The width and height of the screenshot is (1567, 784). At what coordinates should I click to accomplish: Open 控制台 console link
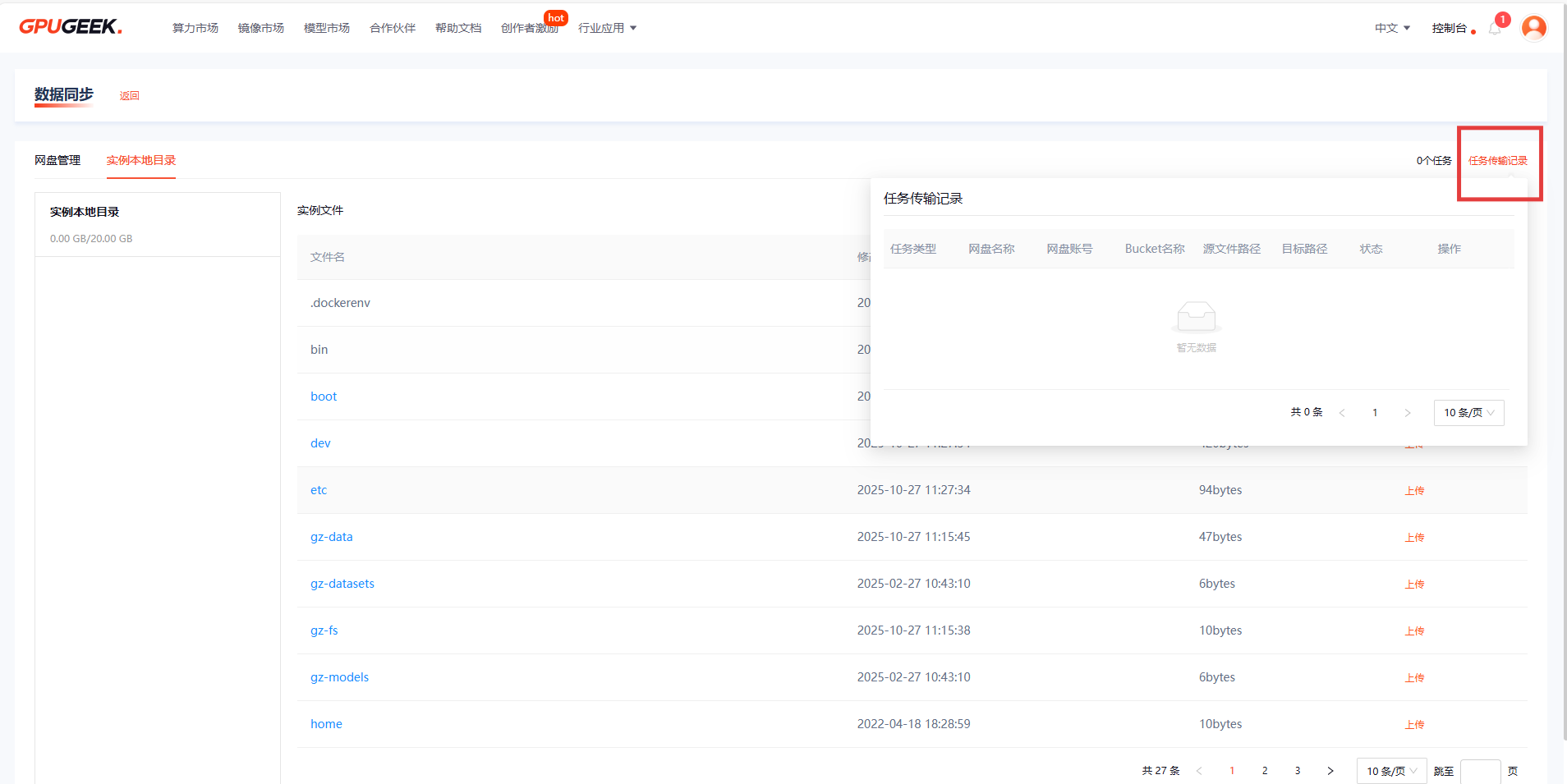[1449, 28]
